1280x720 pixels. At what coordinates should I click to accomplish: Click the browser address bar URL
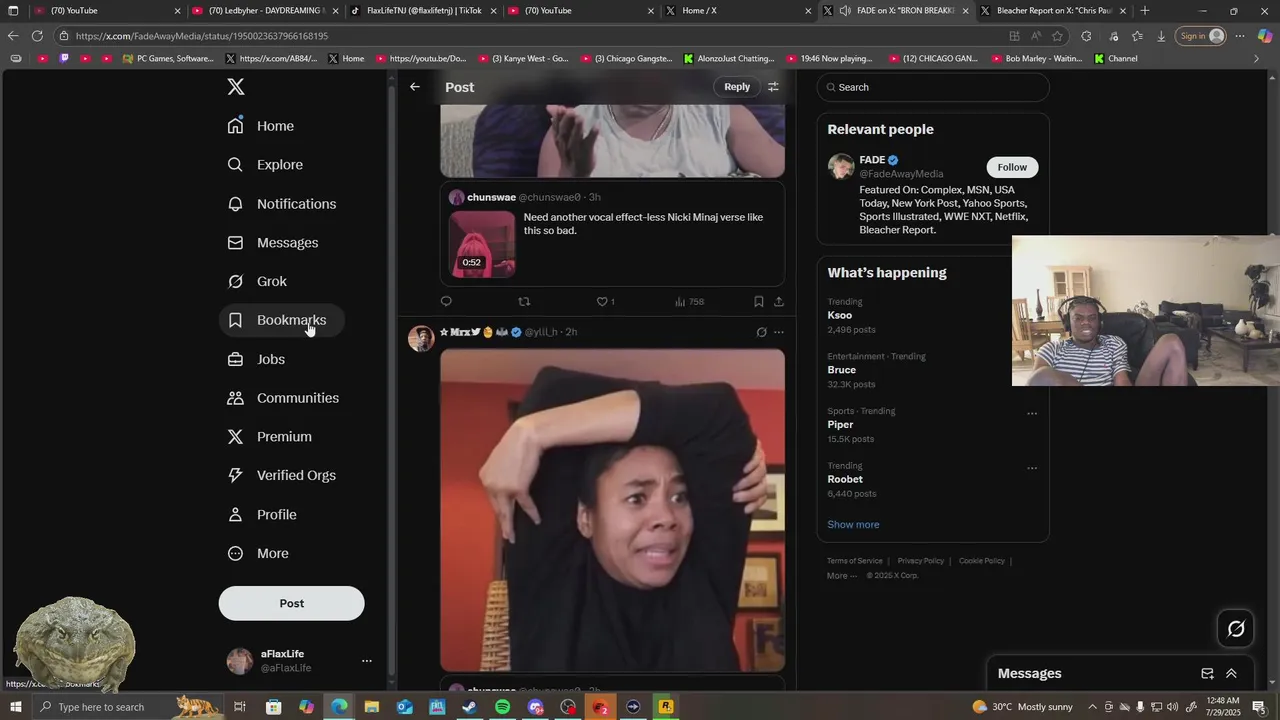click(202, 36)
